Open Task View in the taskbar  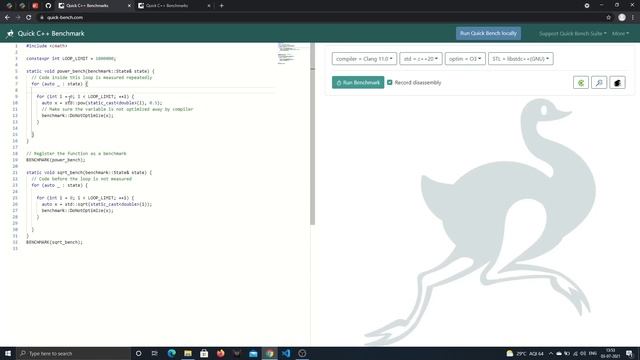pyautogui.click(x=155, y=353)
